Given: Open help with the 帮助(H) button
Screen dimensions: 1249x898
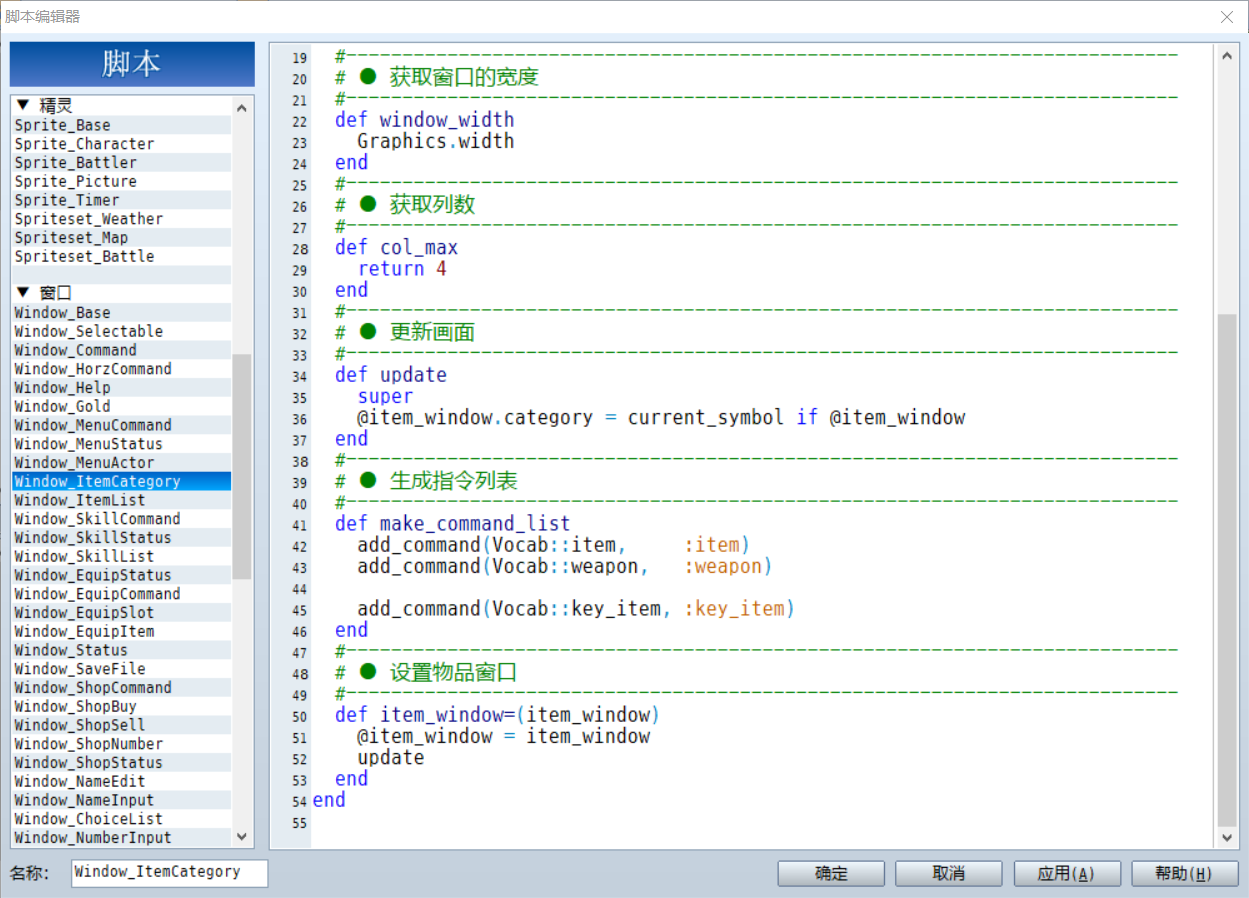Looking at the screenshot, I should [x=1185, y=873].
